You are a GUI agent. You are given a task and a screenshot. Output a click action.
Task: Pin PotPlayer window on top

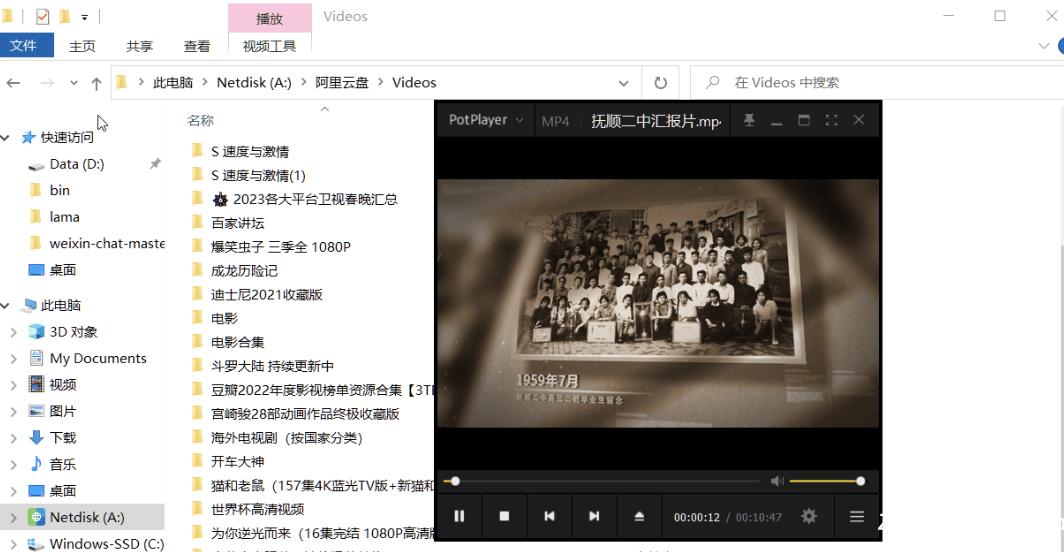click(749, 120)
